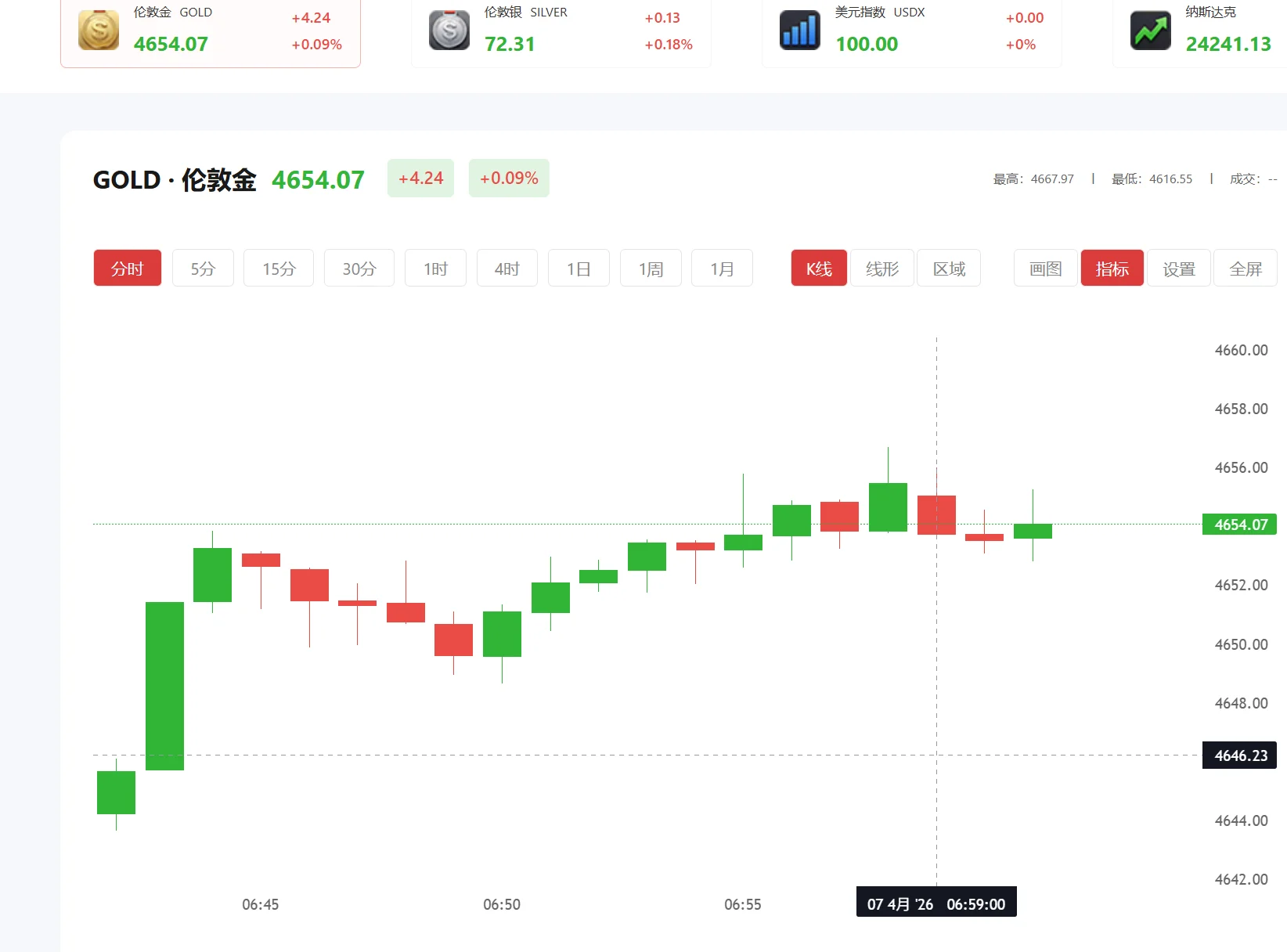Image resolution: width=1287 pixels, height=952 pixels.
Task: Select the 分时 timeframe tab
Action: [127, 268]
